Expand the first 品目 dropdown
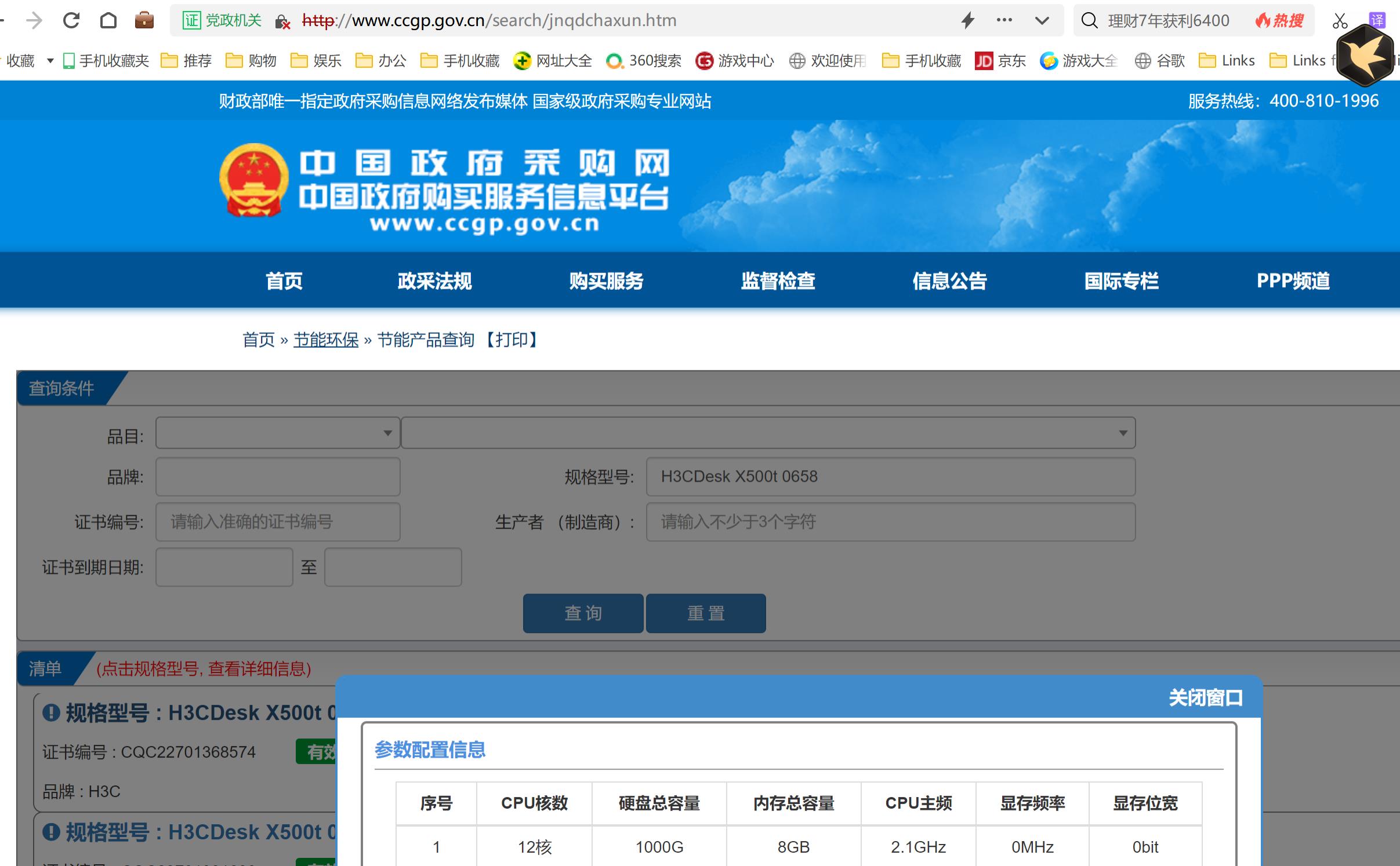 278,433
